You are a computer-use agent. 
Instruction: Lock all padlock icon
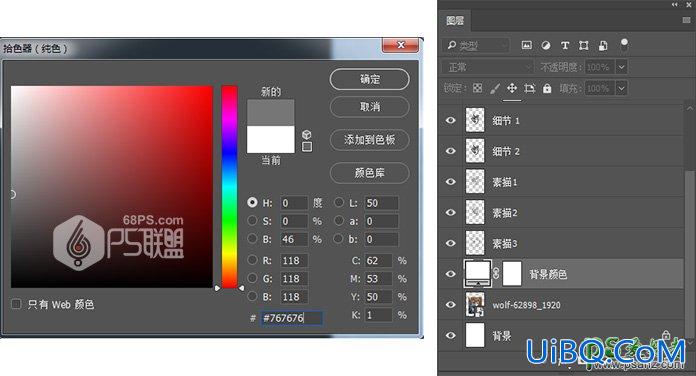click(547, 88)
